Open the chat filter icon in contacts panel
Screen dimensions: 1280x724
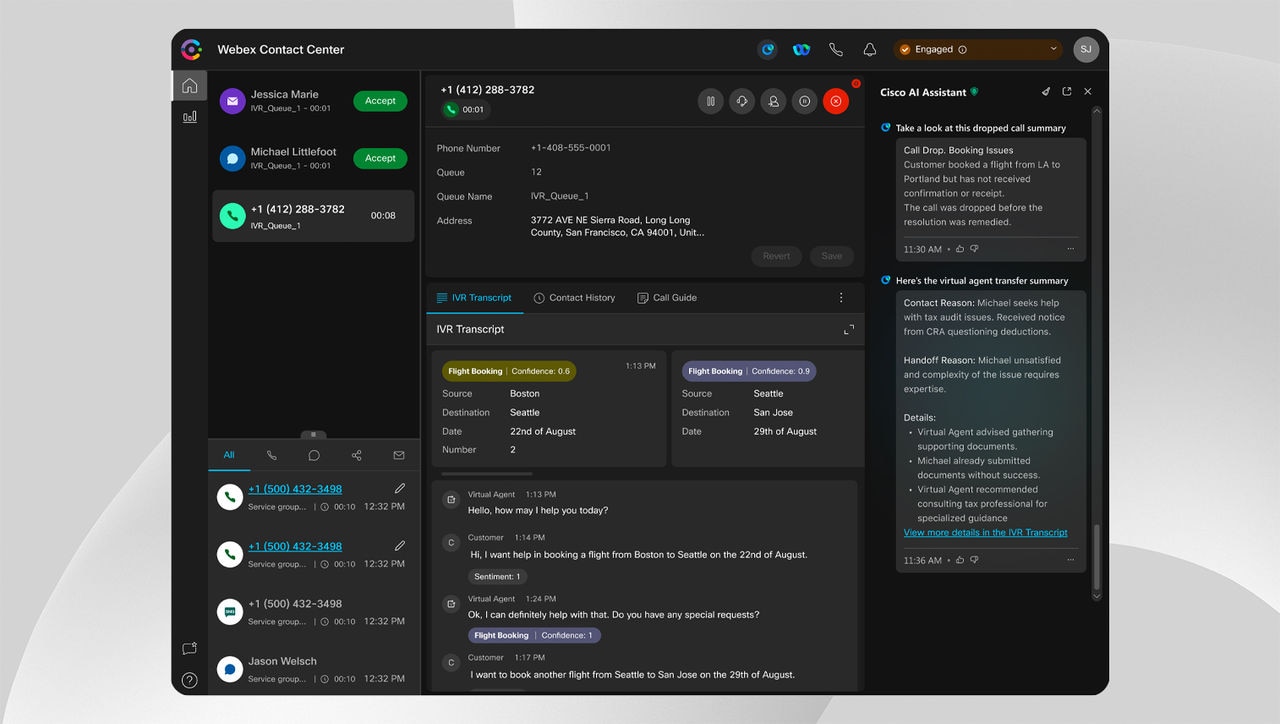[314, 455]
